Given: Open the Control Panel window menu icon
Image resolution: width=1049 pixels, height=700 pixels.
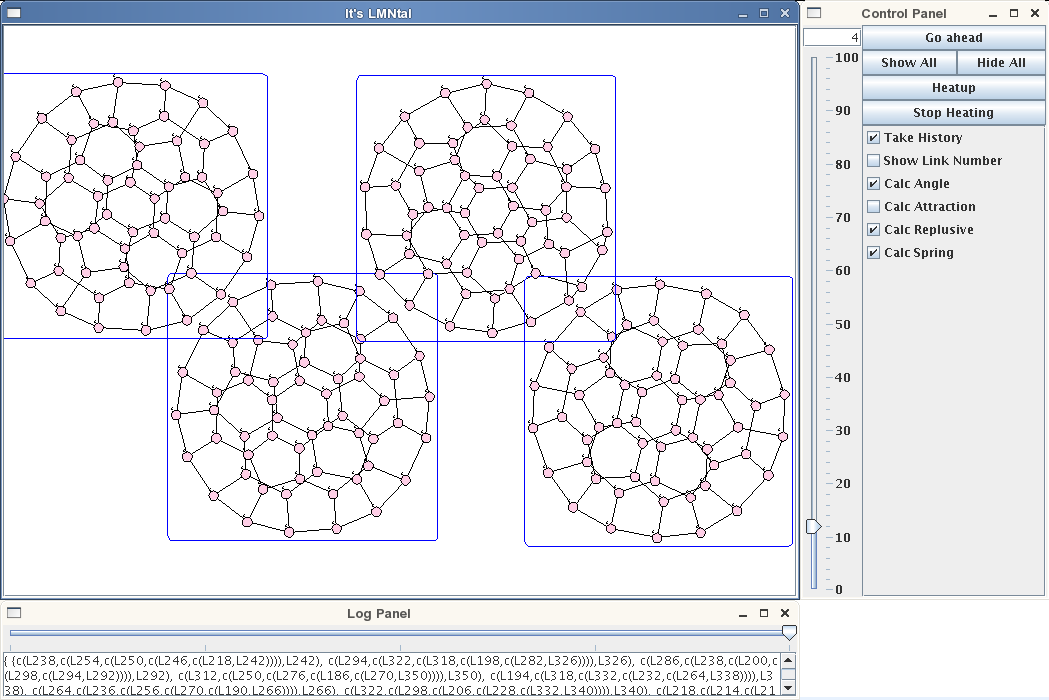Looking at the screenshot, I should [814, 13].
